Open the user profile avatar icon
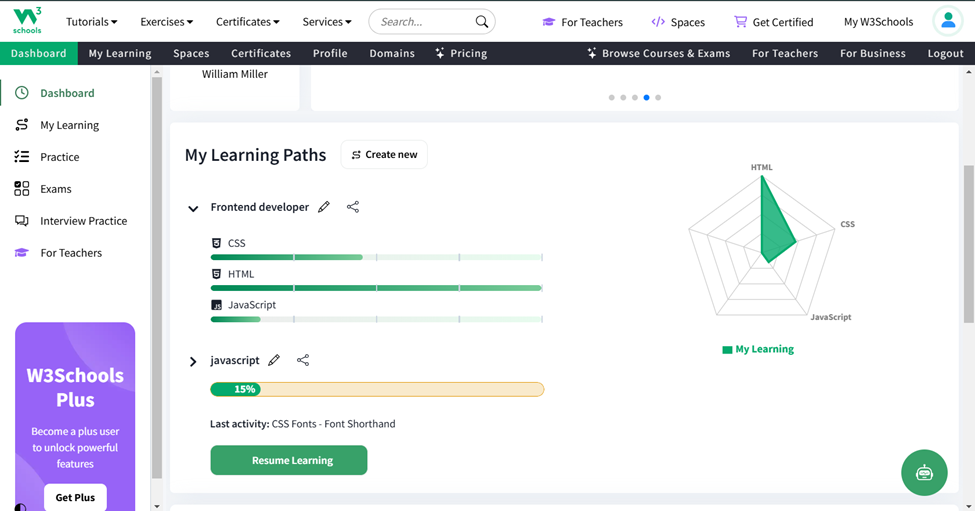 pos(948,21)
